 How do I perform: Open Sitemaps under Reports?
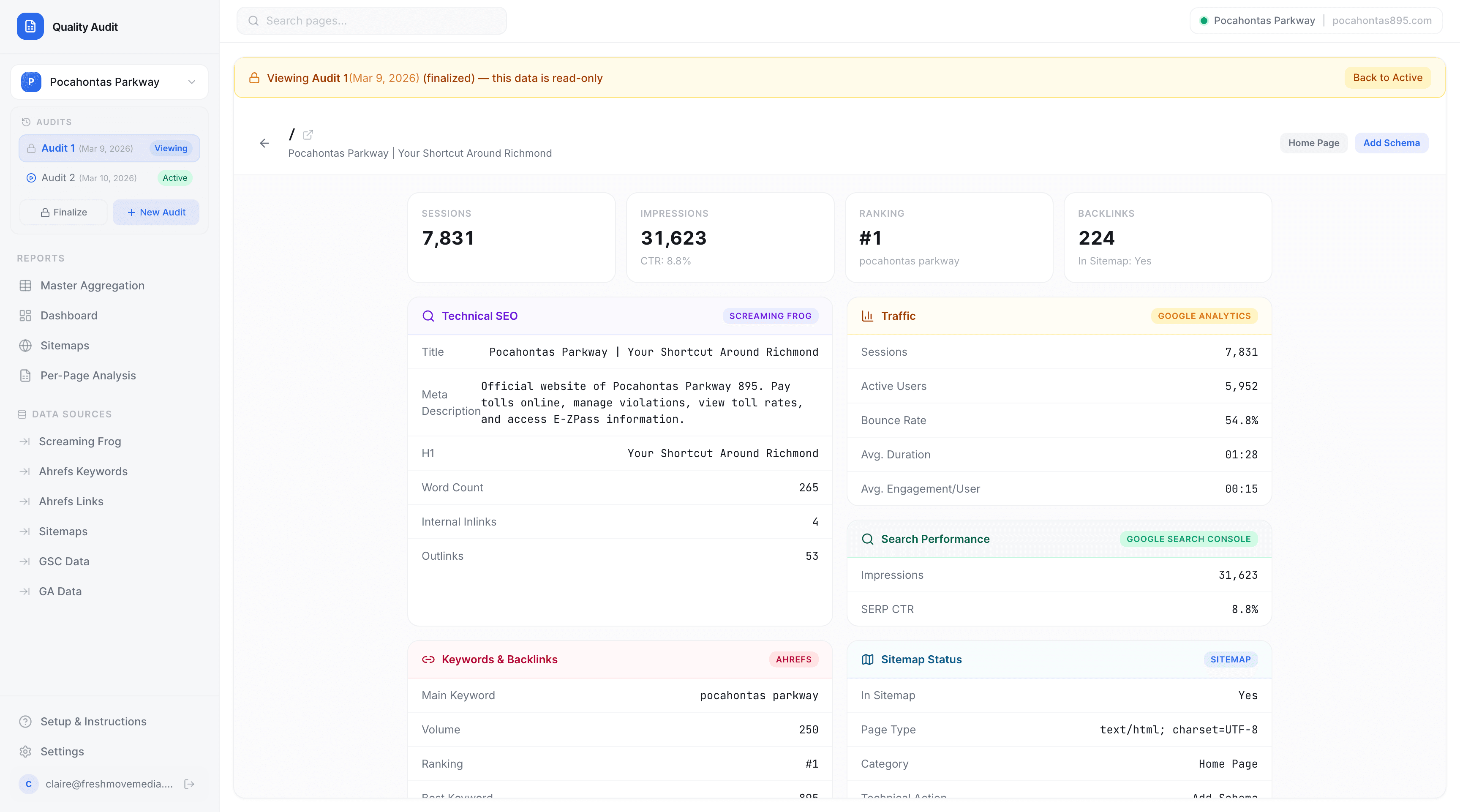coord(109,346)
